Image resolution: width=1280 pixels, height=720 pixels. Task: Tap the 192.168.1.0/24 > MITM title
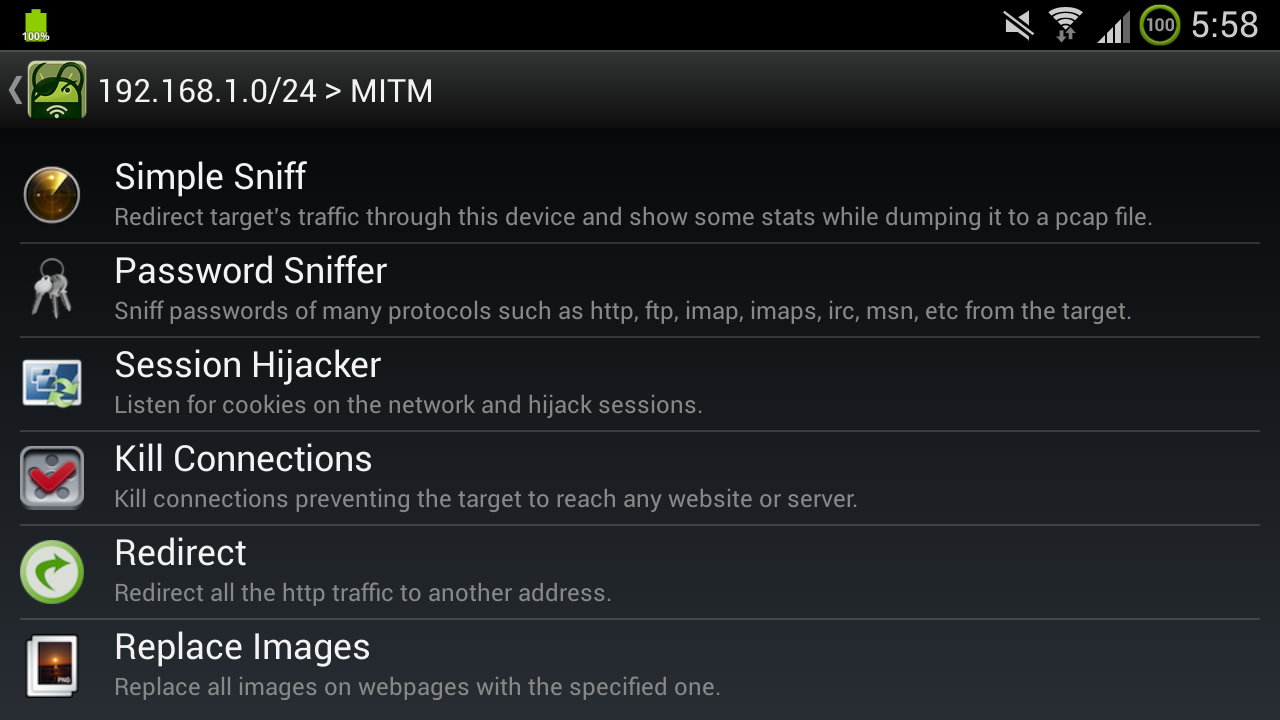click(x=265, y=91)
